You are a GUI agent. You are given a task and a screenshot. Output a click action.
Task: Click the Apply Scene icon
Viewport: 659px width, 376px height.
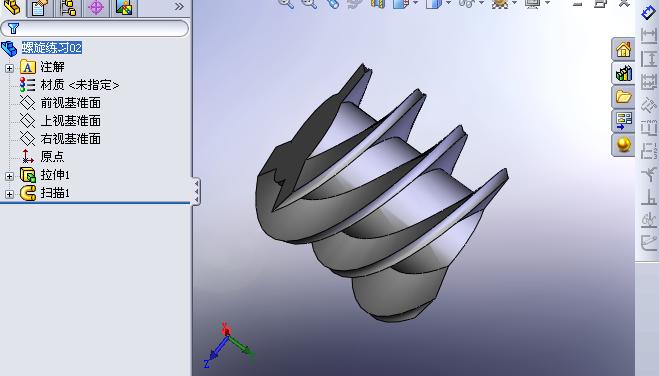click(500, 4)
